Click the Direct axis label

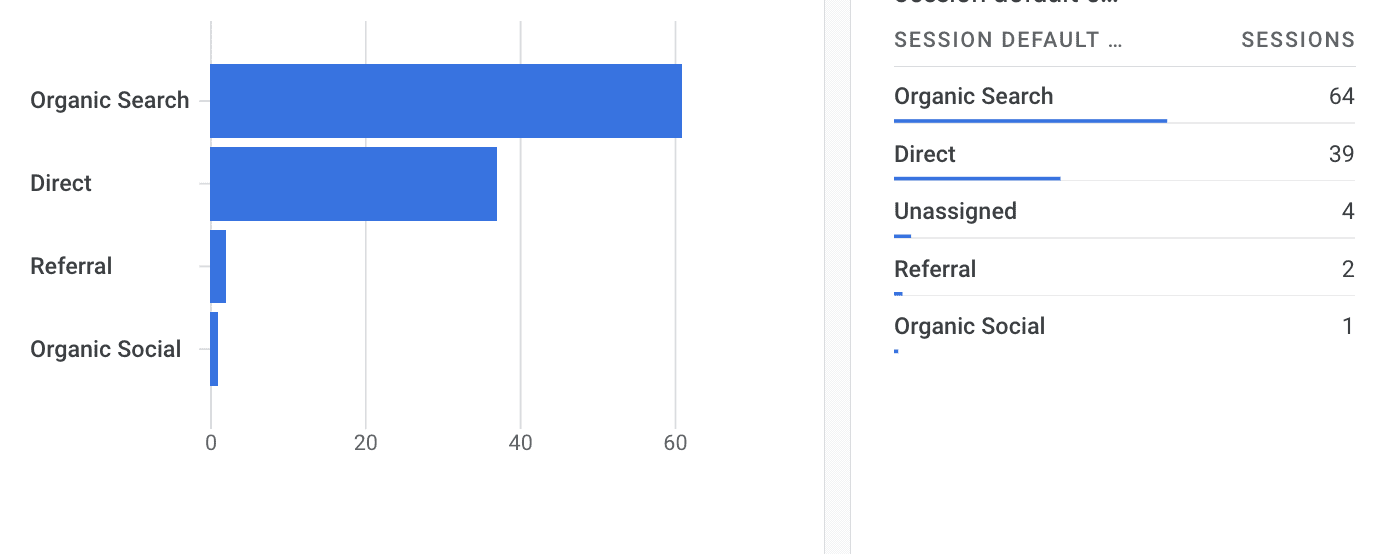click(x=61, y=184)
